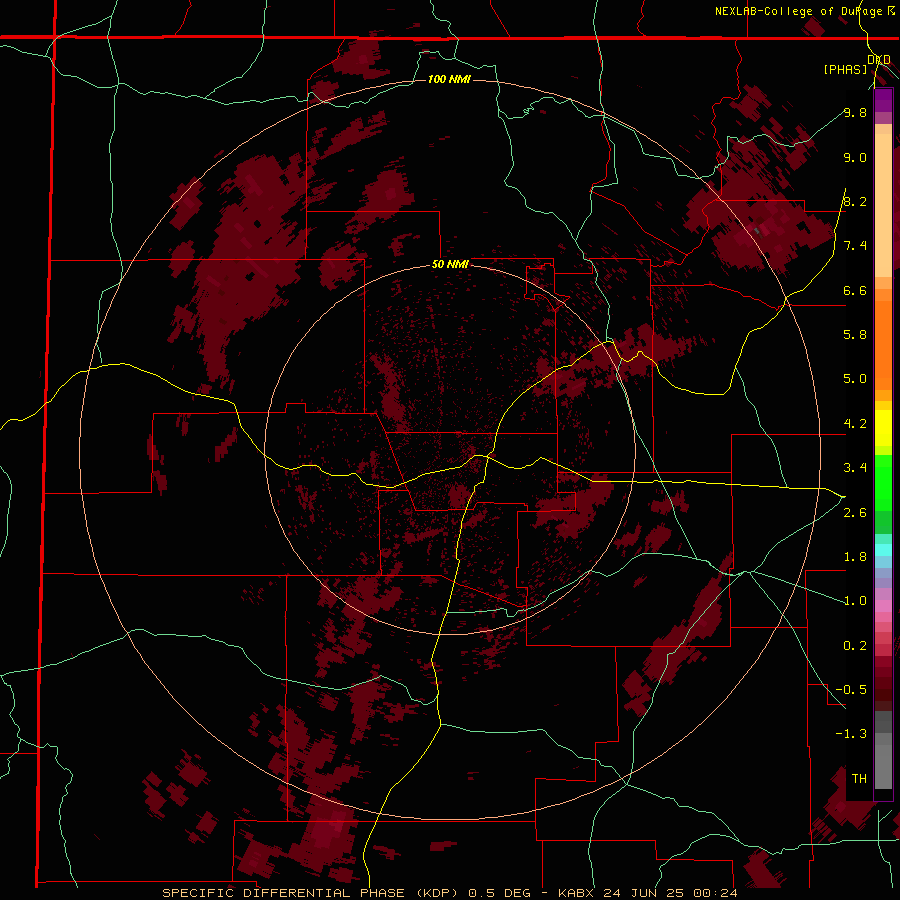
Task: Click the 1.8 value on the color scale
Action: [855, 557]
